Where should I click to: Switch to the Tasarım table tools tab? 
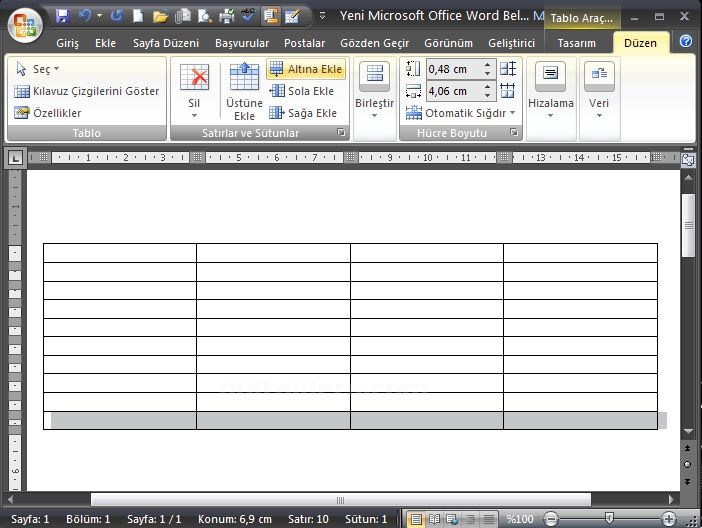click(x=577, y=43)
